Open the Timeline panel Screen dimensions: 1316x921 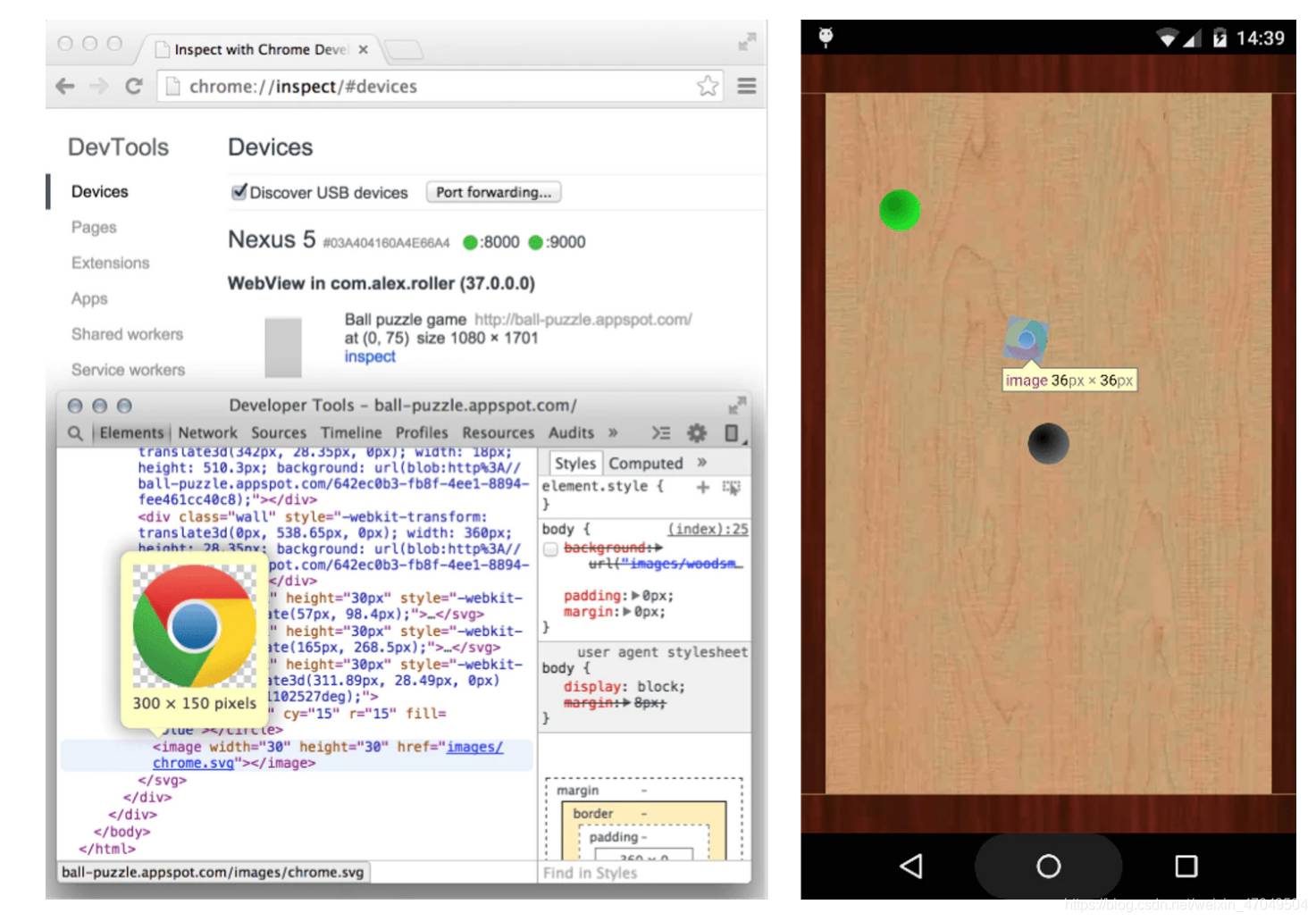tap(351, 433)
